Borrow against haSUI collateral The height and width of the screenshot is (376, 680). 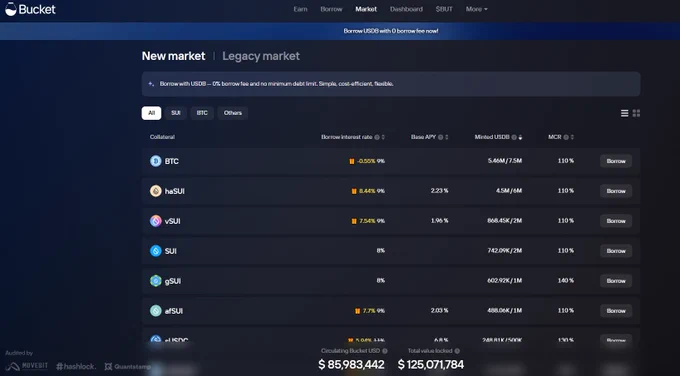pos(616,191)
